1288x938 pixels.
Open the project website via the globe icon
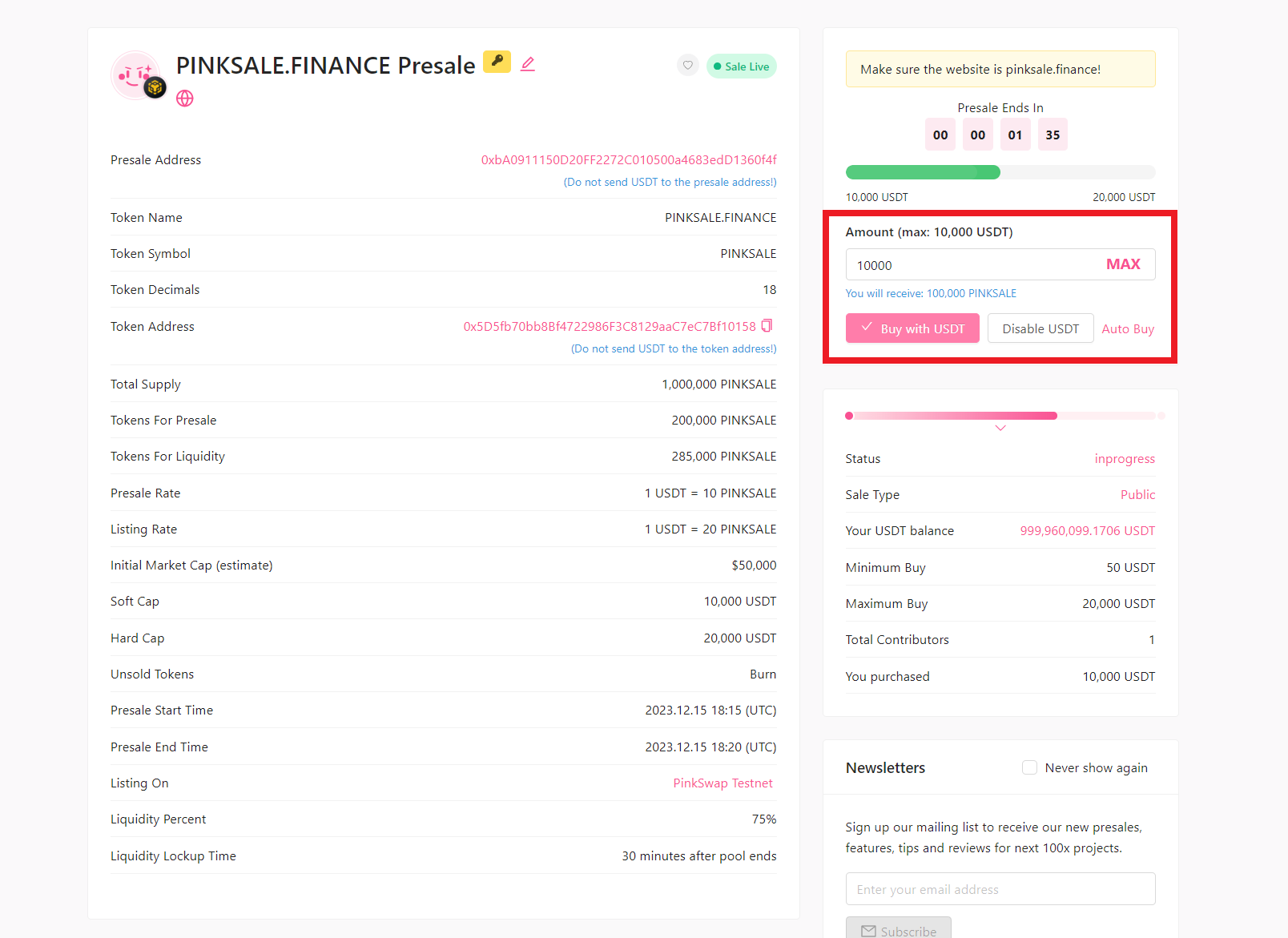pos(184,99)
